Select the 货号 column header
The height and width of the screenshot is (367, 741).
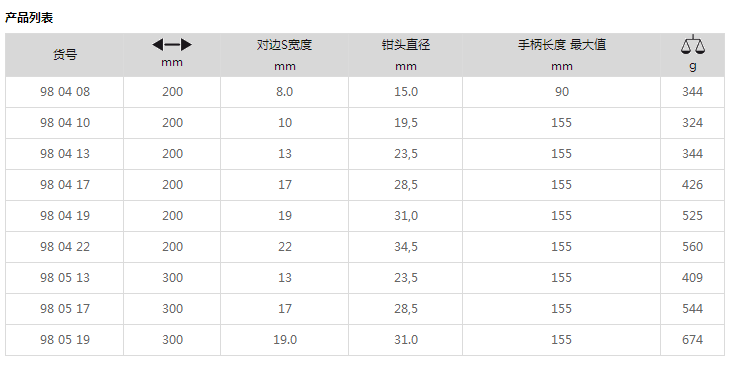click(x=65, y=55)
